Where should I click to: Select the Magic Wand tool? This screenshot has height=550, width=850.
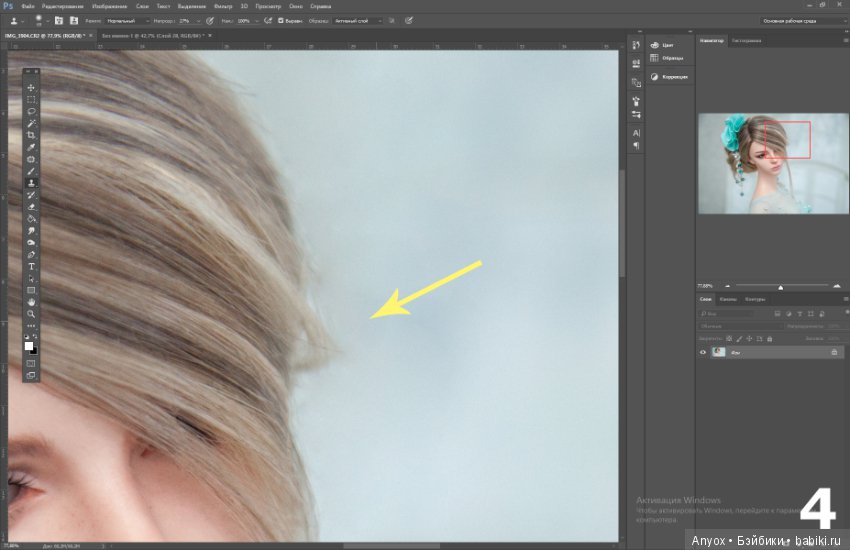point(31,124)
